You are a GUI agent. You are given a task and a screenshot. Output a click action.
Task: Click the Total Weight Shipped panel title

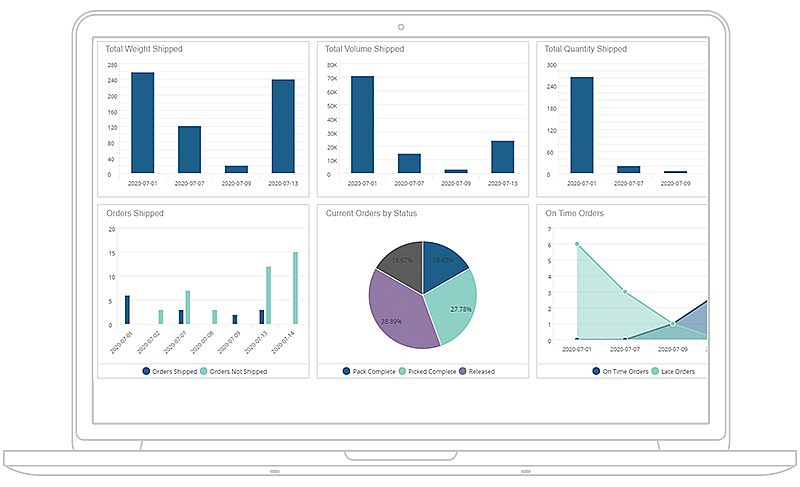click(x=144, y=49)
